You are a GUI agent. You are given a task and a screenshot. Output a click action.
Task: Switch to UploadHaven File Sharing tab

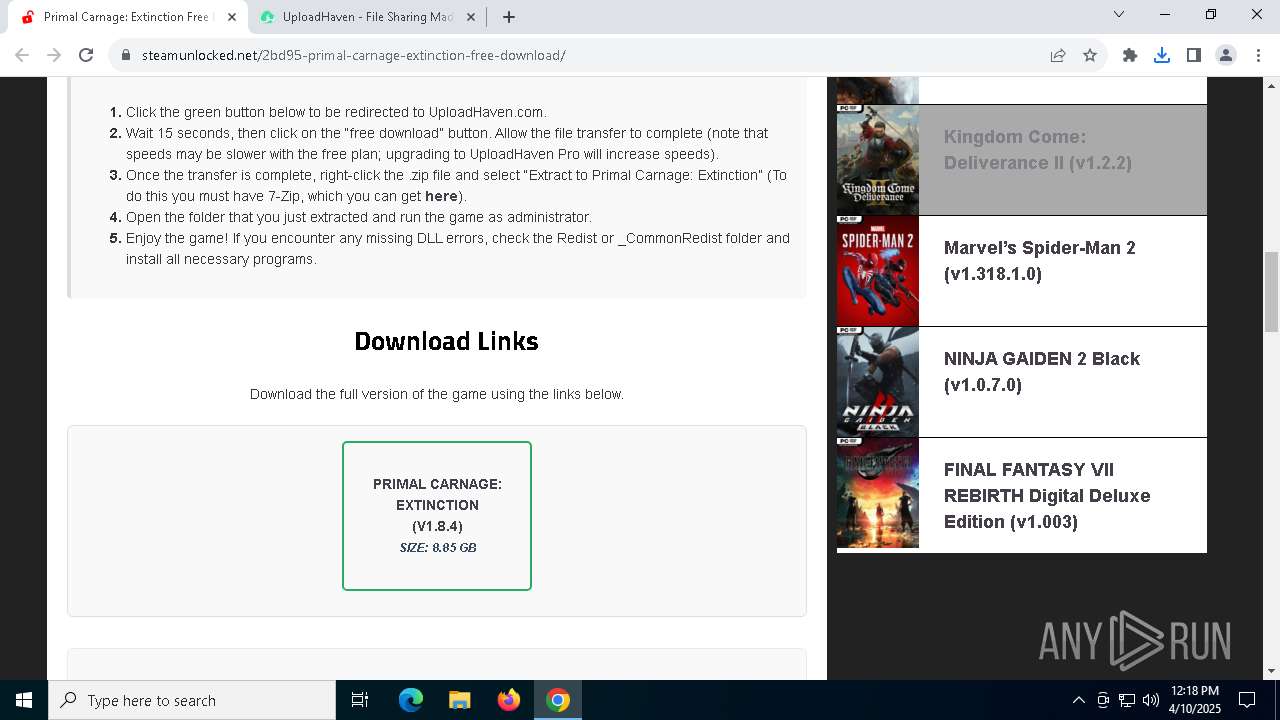pos(367,17)
